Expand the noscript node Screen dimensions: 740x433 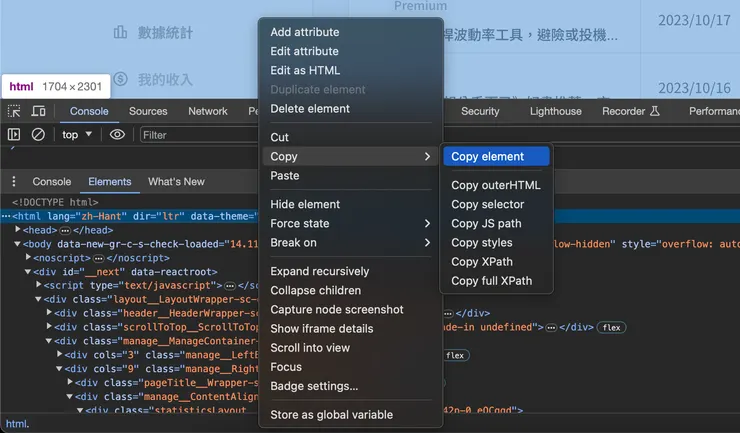pyautogui.click(x=28, y=257)
